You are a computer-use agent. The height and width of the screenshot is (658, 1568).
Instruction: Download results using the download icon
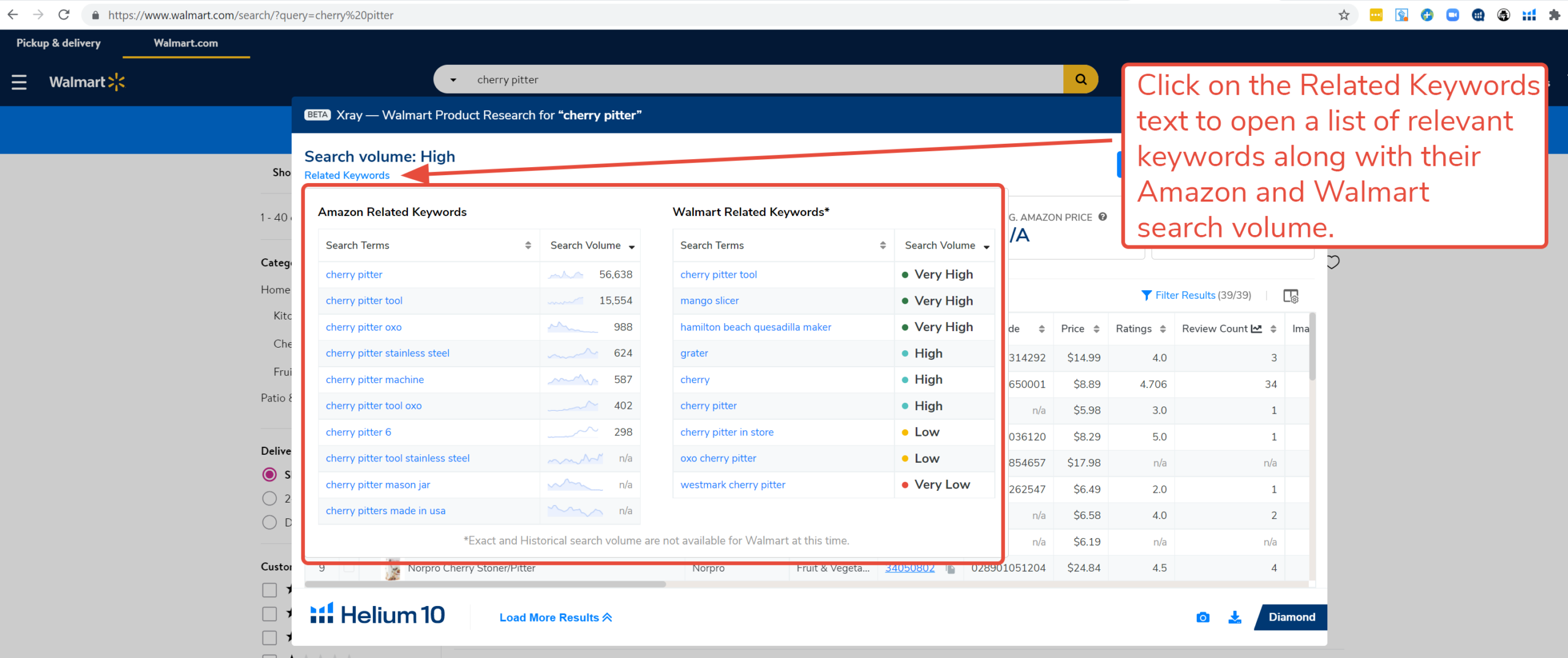(x=1234, y=617)
